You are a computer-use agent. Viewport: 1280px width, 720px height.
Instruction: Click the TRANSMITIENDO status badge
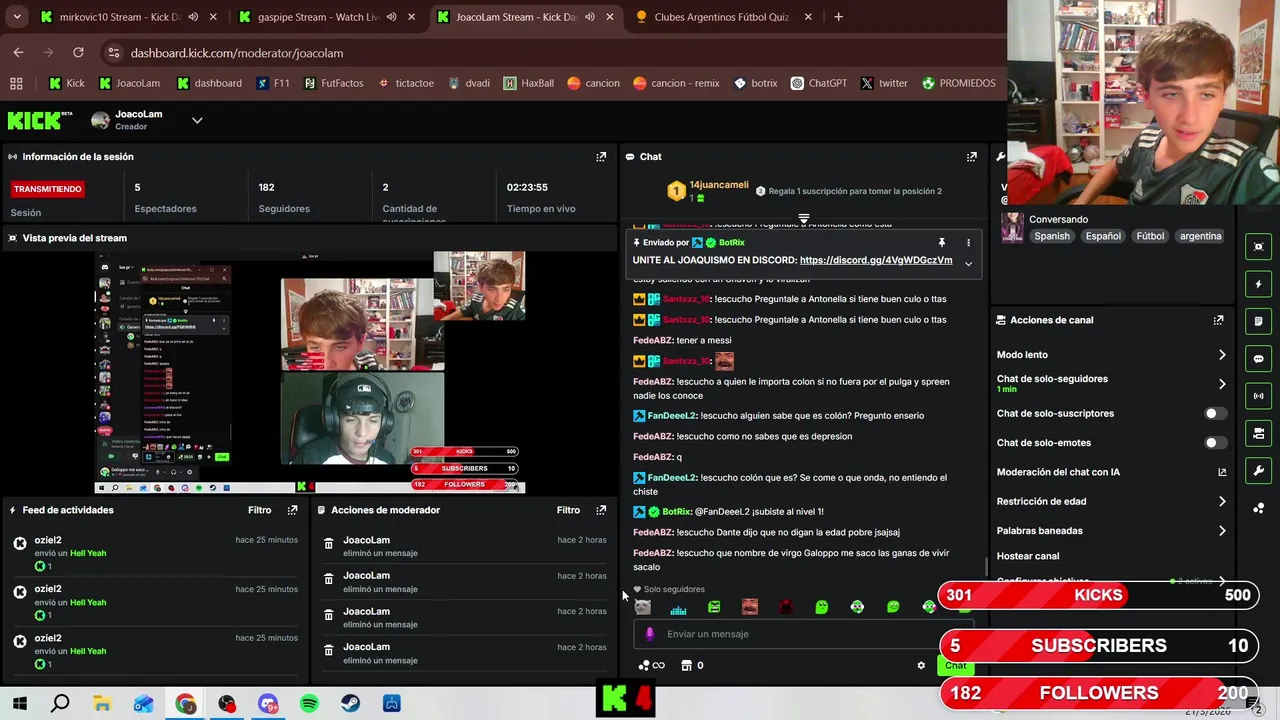coord(48,189)
